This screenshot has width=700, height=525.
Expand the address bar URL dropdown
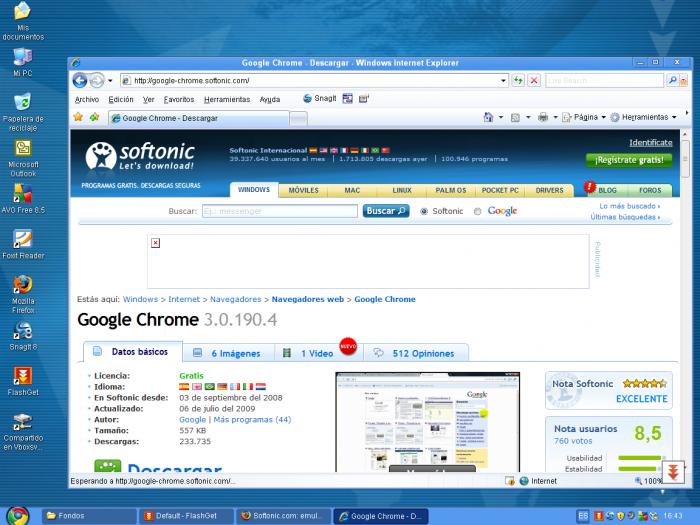pyautogui.click(x=504, y=81)
